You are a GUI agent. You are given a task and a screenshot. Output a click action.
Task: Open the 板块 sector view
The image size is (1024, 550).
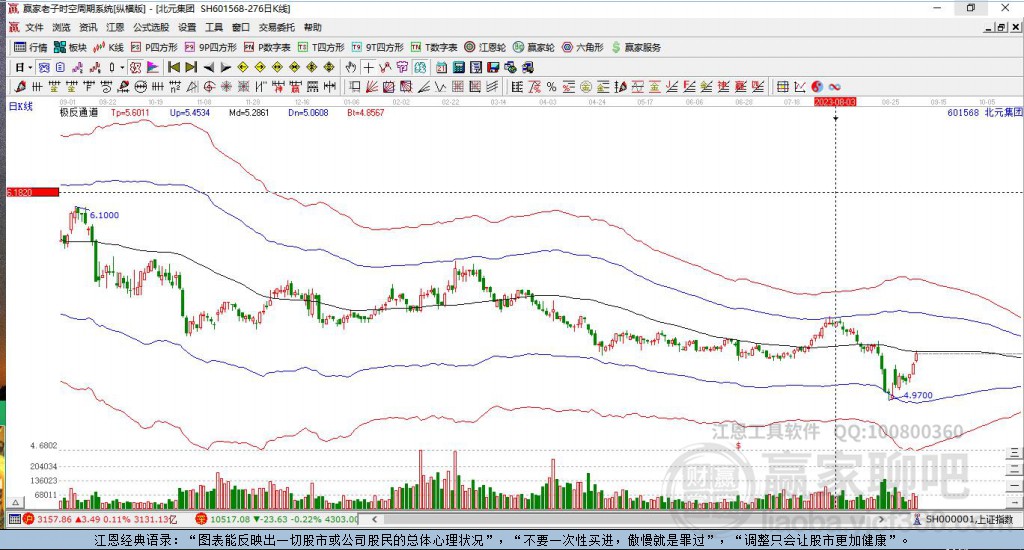pos(70,47)
